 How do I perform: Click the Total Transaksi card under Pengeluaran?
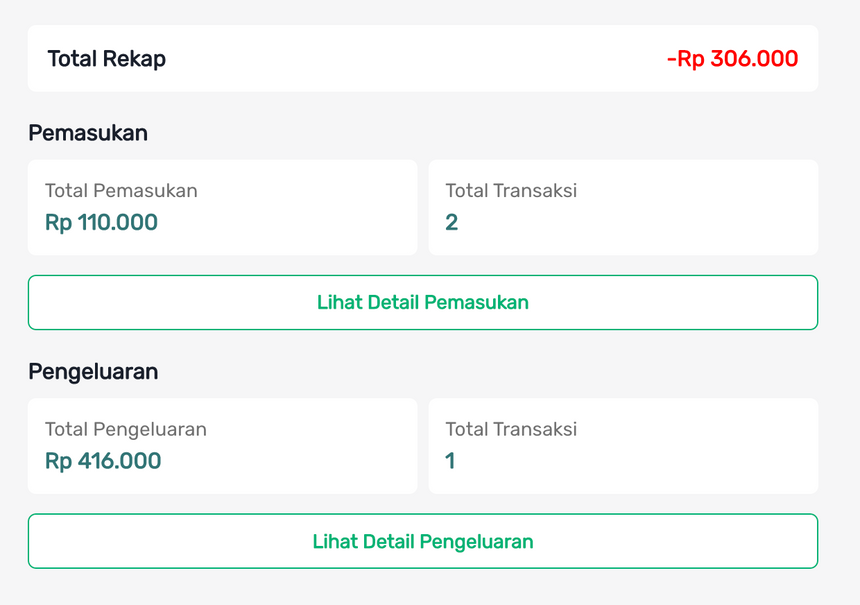click(x=623, y=446)
